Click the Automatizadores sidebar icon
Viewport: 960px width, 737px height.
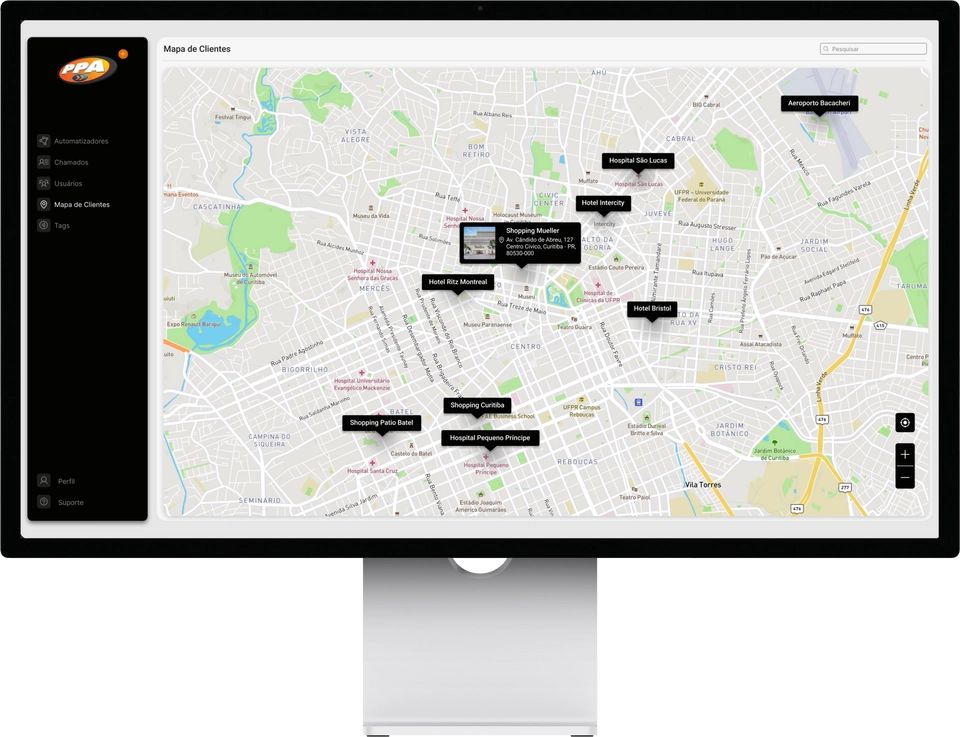click(x=43, y=141)
